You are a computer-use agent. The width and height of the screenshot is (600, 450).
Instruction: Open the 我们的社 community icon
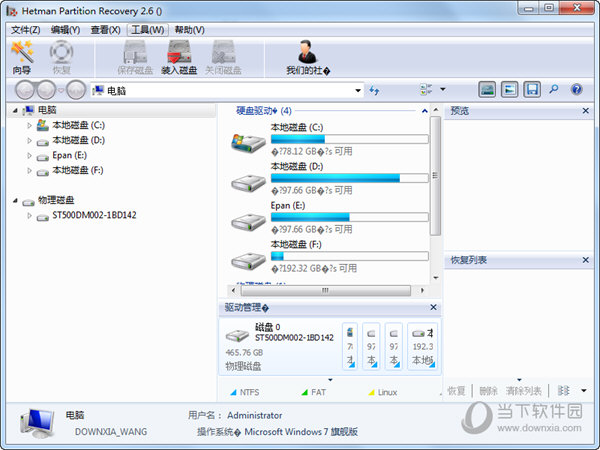click(x=308, y=57)
